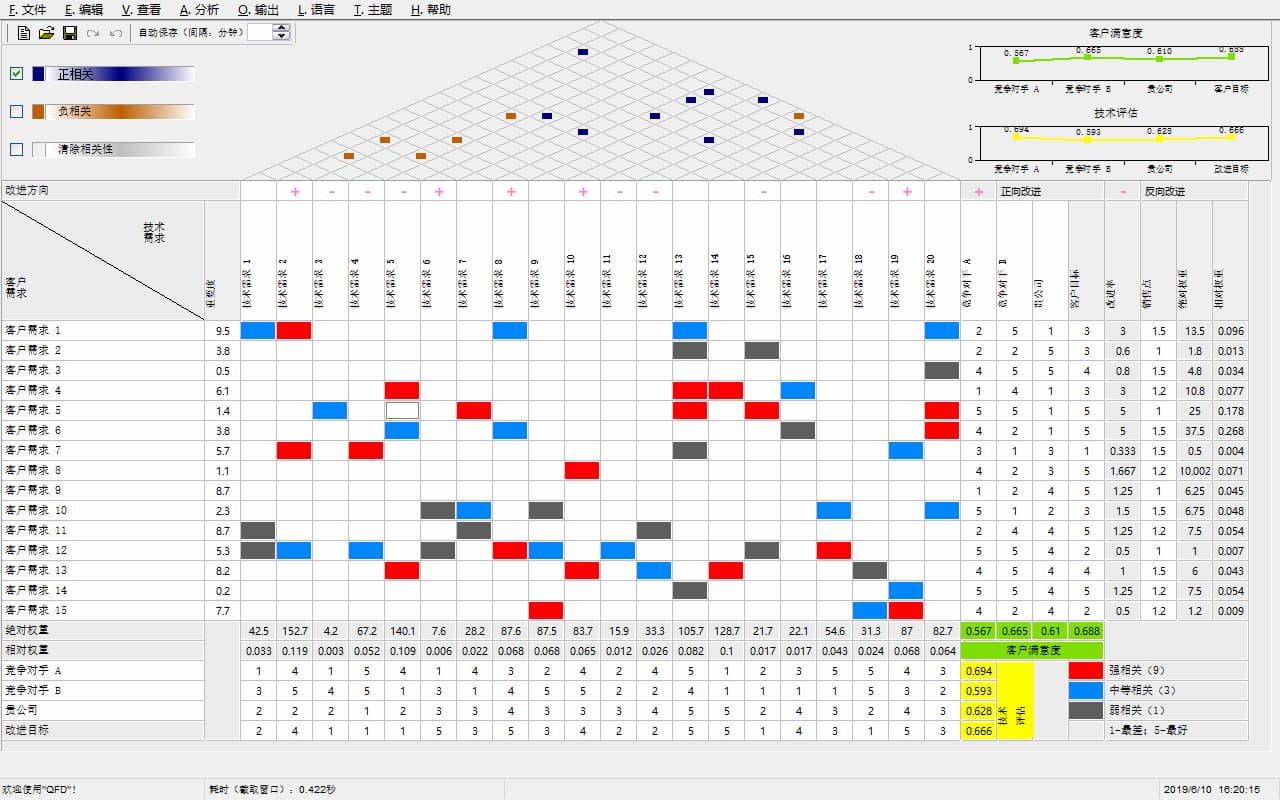The width and height of the screenshot is (1280, 800).
Task: Select red cell 客户需求 1 under 技术需求 2
Action: coord(294,330)
